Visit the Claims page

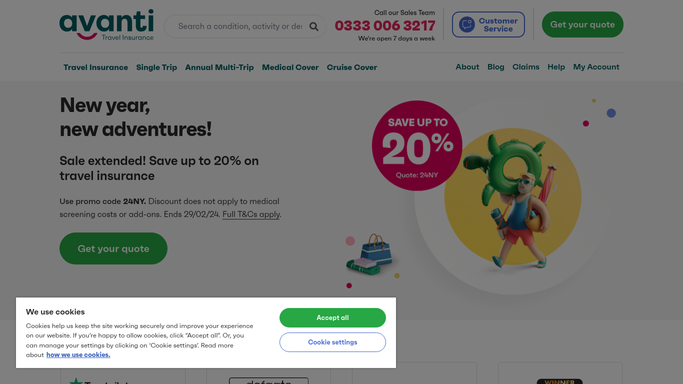pos(526,67)
